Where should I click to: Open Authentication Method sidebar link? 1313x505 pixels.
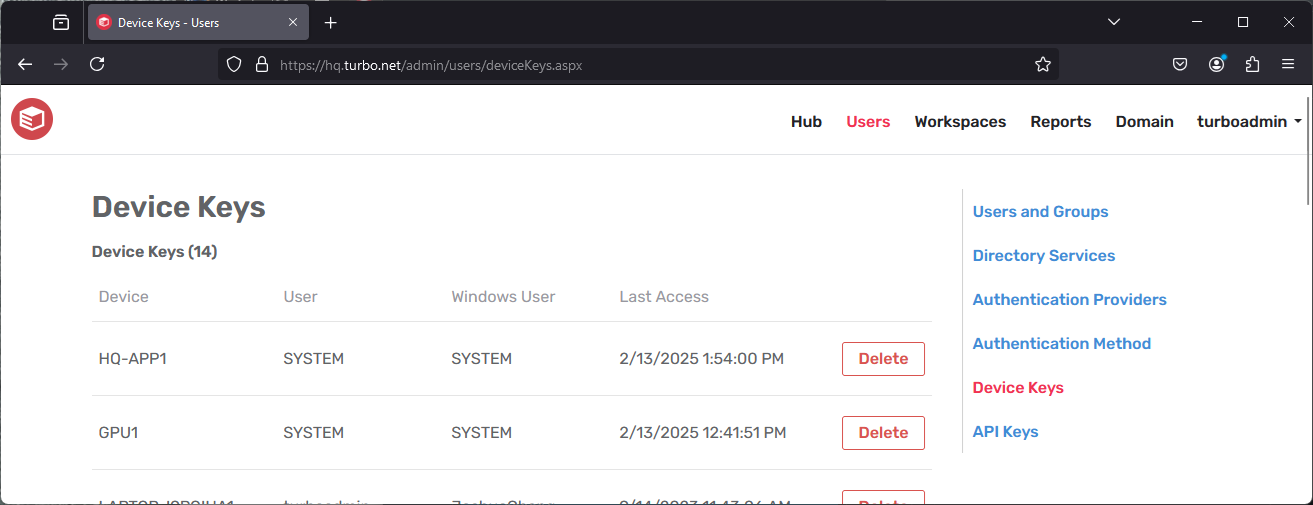(x=1062, y=344)
